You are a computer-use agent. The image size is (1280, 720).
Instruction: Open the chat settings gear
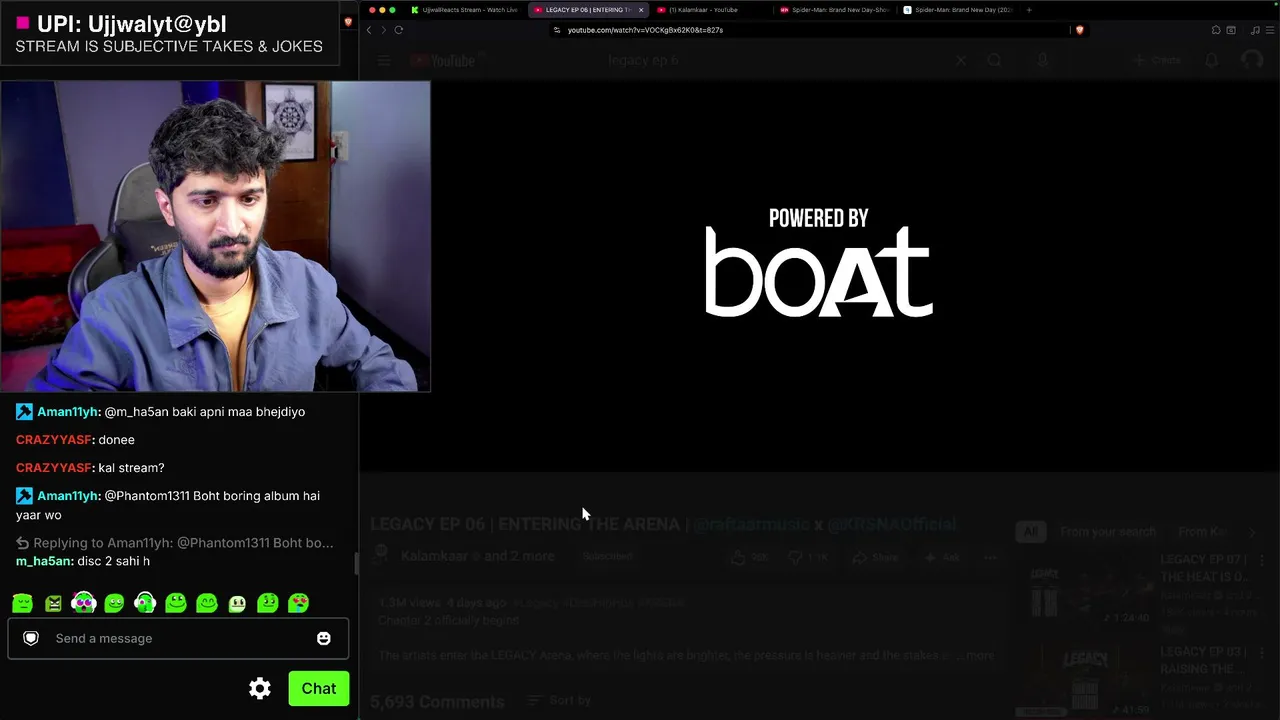tap(260, 688)
